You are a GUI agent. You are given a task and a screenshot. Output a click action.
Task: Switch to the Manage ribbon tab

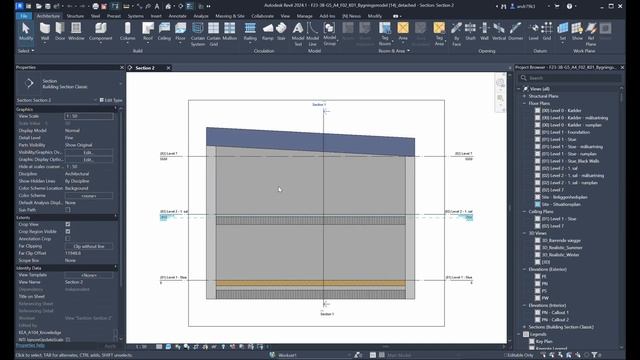[x=304, y=16]
